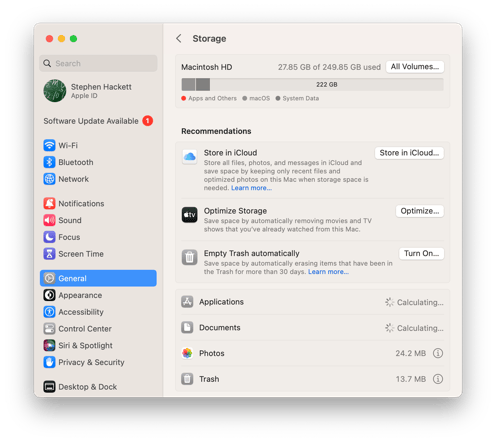This screenshot has height=442, width=496.
Task: Open the Applications storage row
Action: click(x=312, y=302)
